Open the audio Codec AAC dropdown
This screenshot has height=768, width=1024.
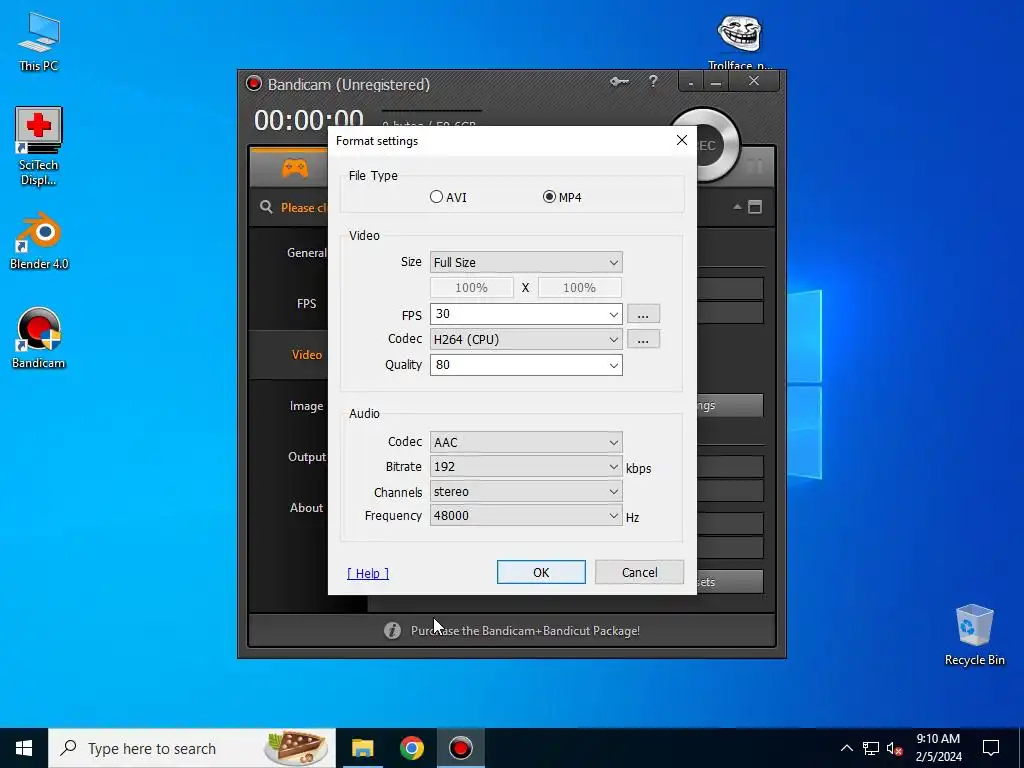pyautogui.click(x=526, y=442)
